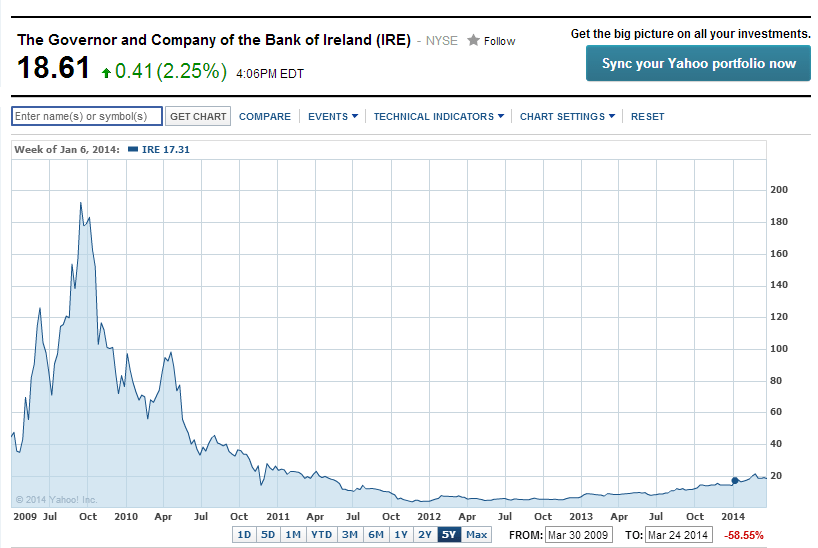
Task: Select the 5D time range
Action: [x=268, y=534]
